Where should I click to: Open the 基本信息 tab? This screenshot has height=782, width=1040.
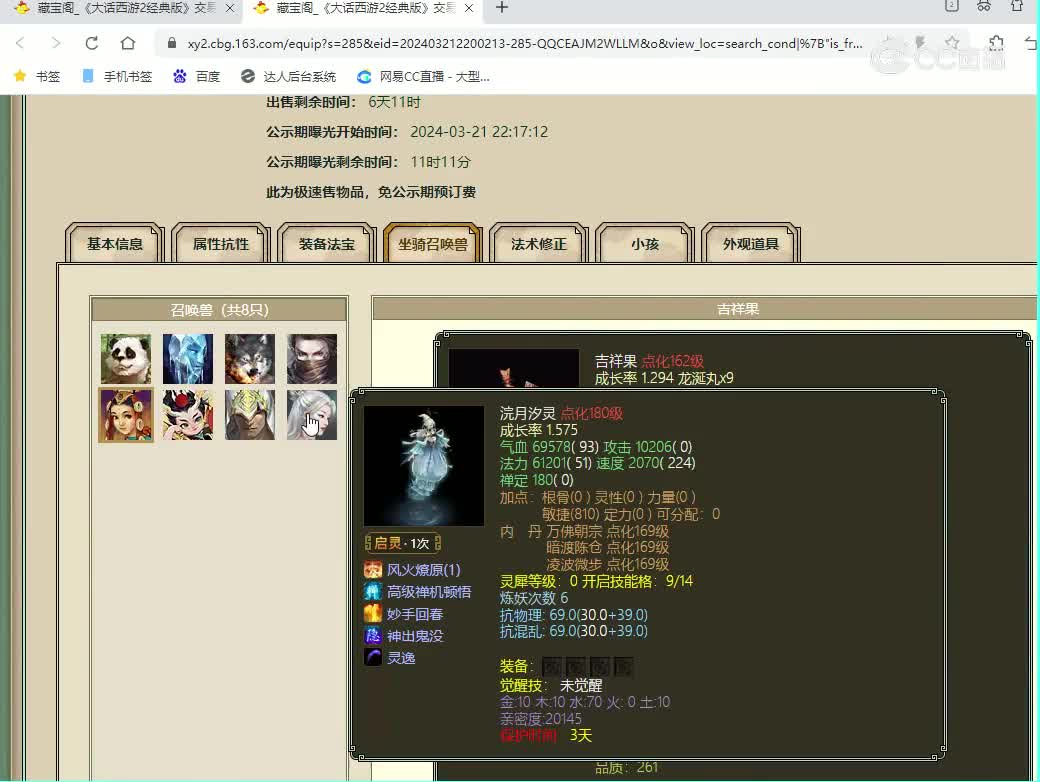115,243
